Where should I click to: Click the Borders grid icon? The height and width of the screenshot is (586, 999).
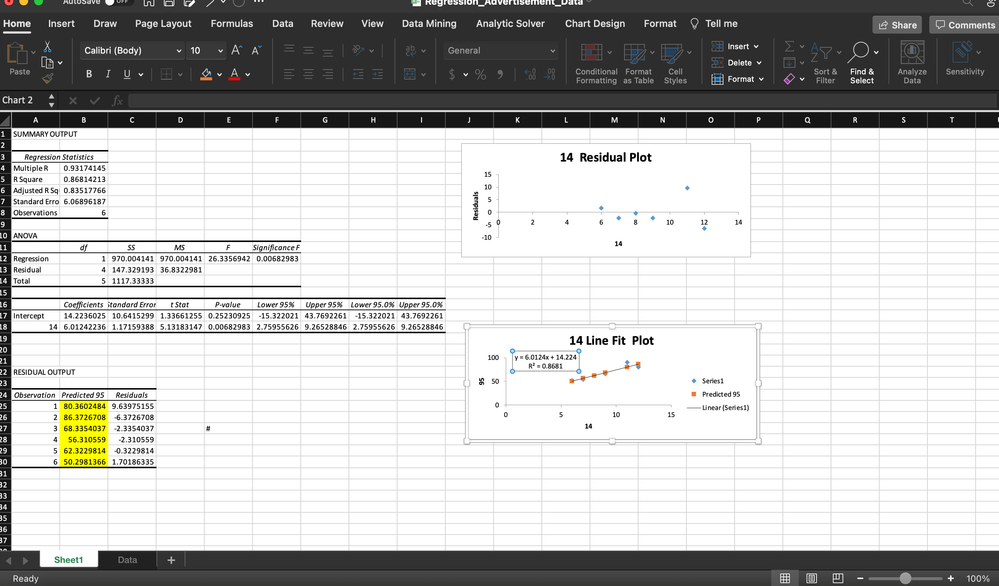[166, 74]
